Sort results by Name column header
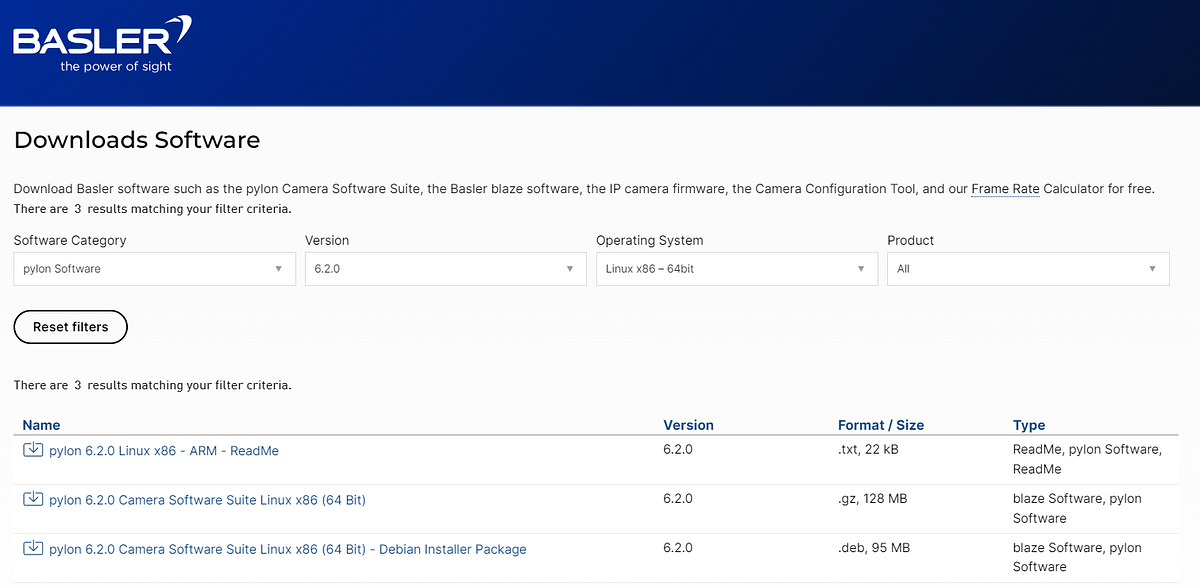The width and height of the screenshot is (1200, 588). click(x=41, y=425)
